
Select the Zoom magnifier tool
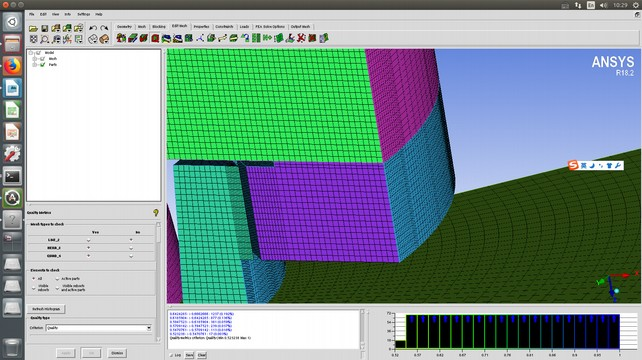point(45,39)
